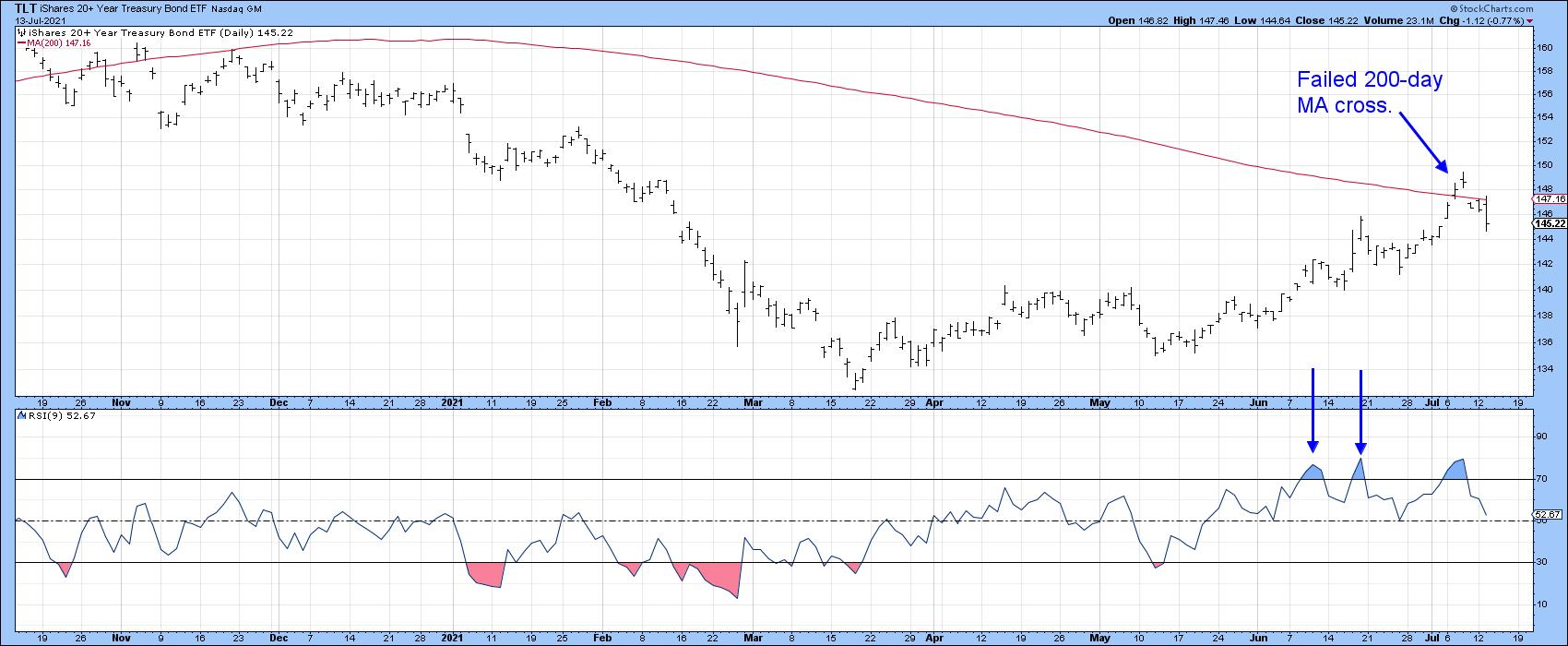Click the price bar legend icon before iShares (Daily)
This screenshot has height=646, width=1568.
click(x=20, y=31)
